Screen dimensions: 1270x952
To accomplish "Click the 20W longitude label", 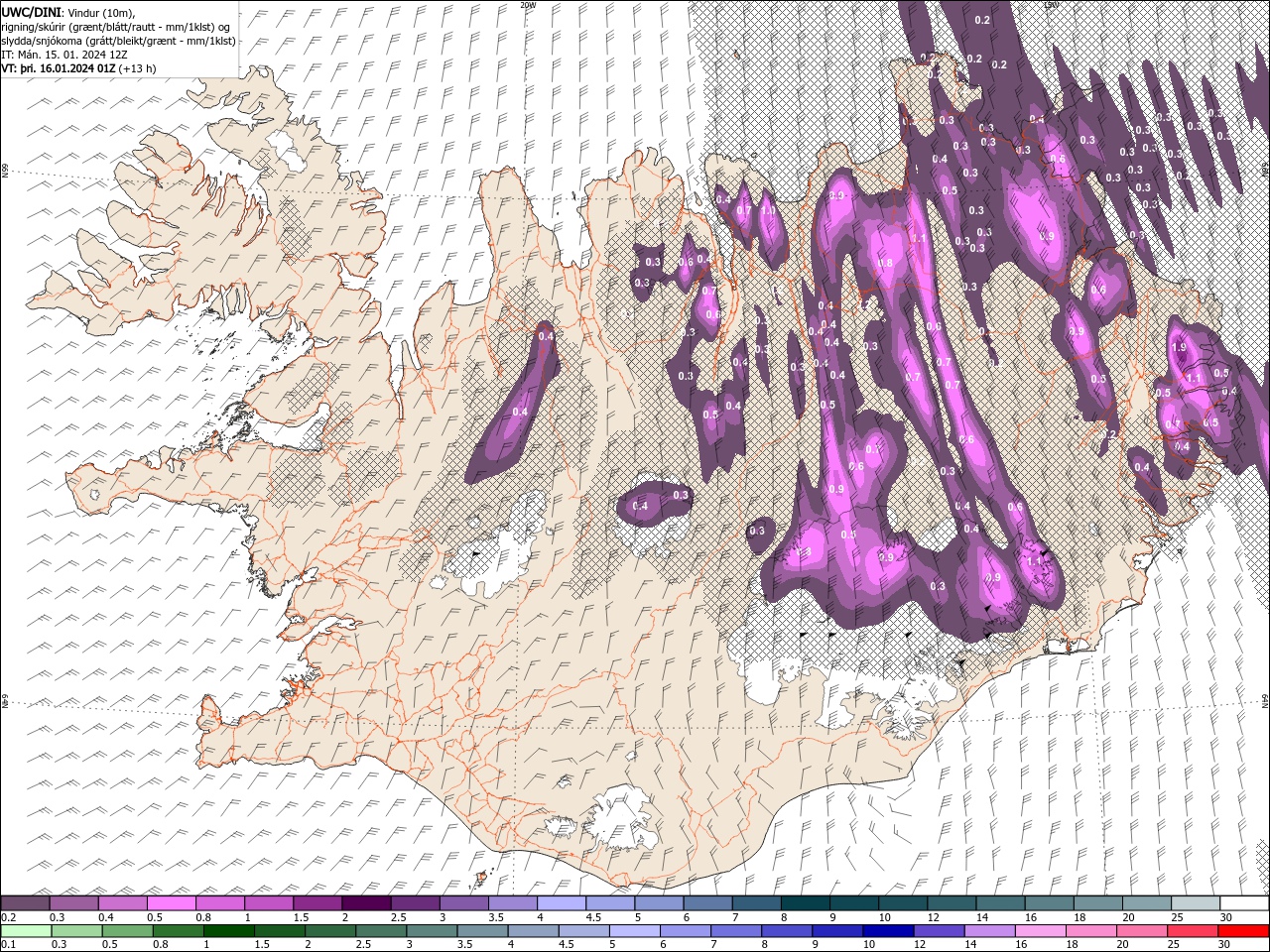I will [528, 5].
